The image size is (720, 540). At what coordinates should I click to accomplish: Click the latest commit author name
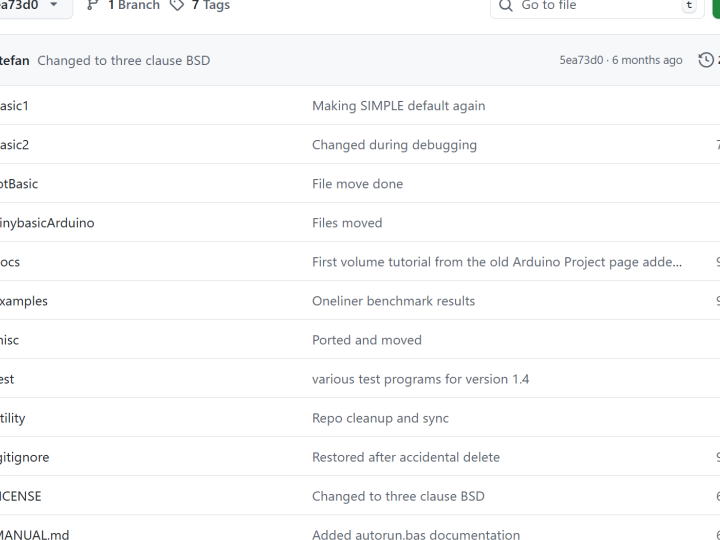coord(14,61)
